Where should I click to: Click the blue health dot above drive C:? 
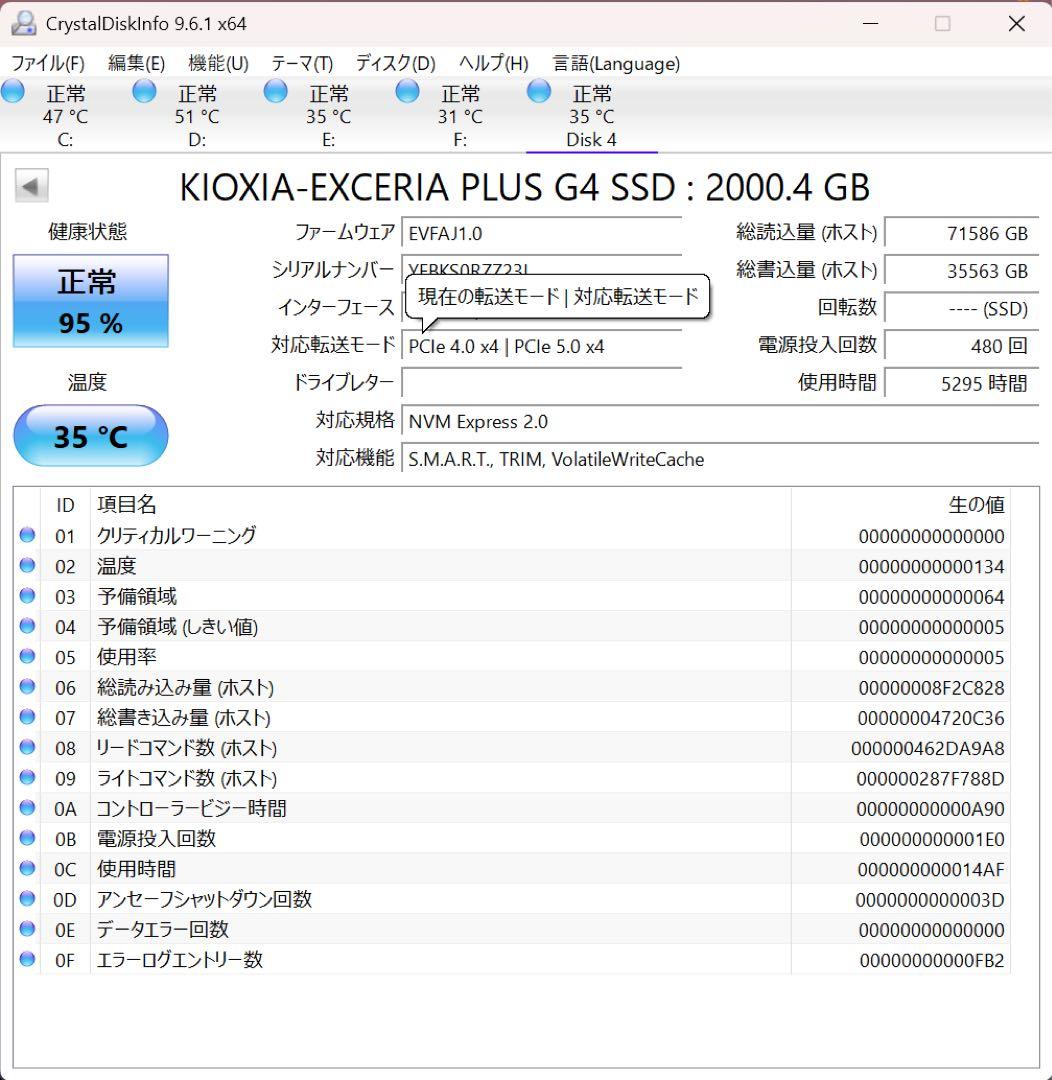coord(13,91)
